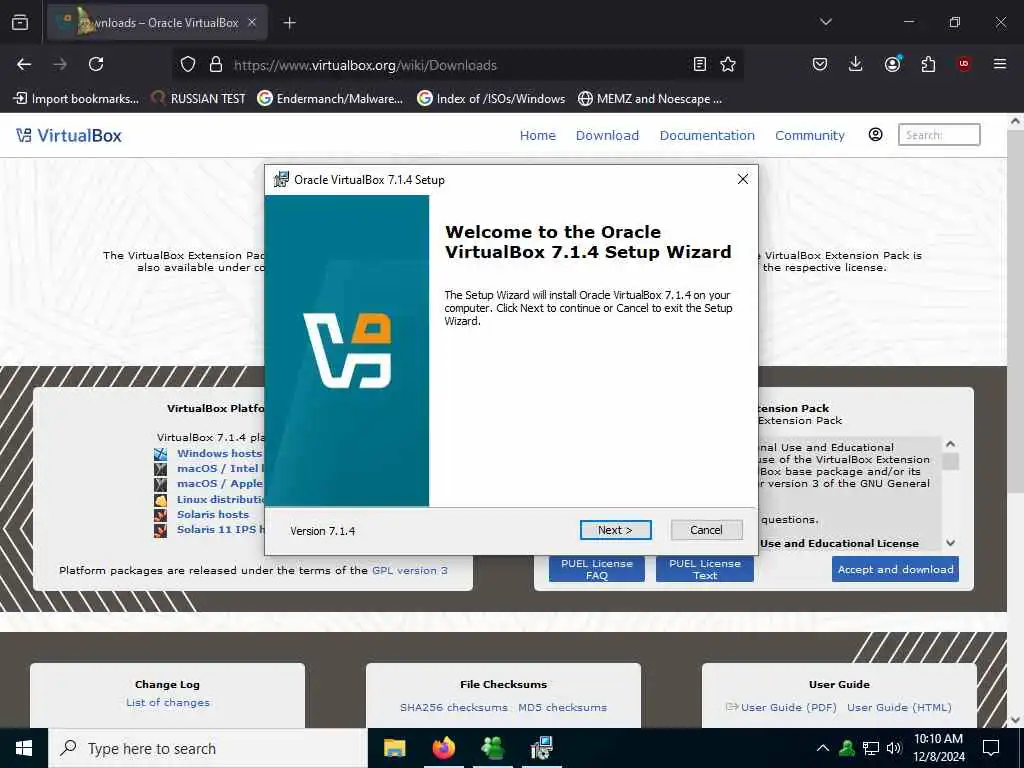This screenshot has height=768, width=1024.
Task: Click the PUEL License Text button
Action: pos(705,569)
